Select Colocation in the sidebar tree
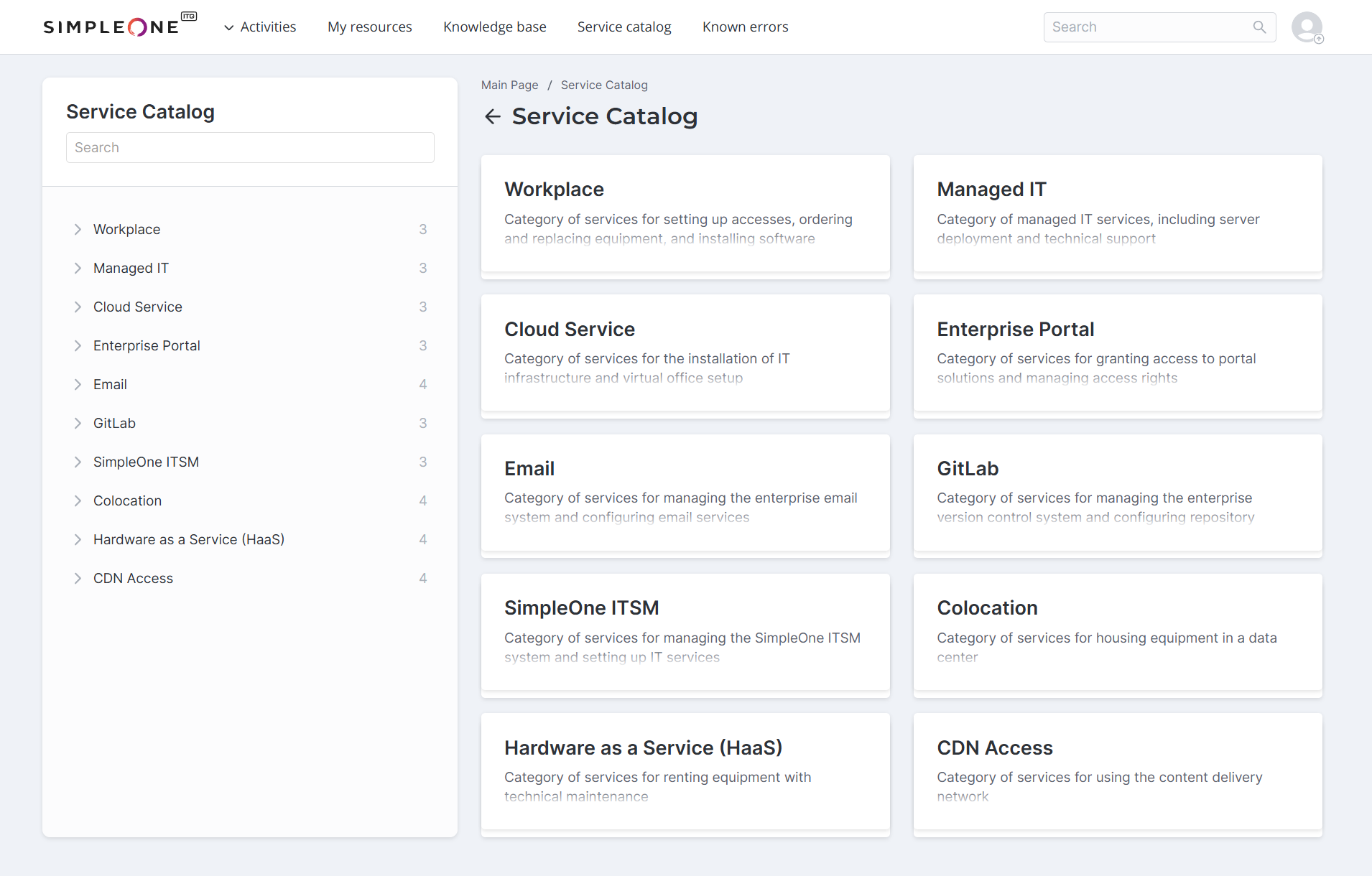Viewport: 1372px width, 876px height. click(x=127, y=500)
